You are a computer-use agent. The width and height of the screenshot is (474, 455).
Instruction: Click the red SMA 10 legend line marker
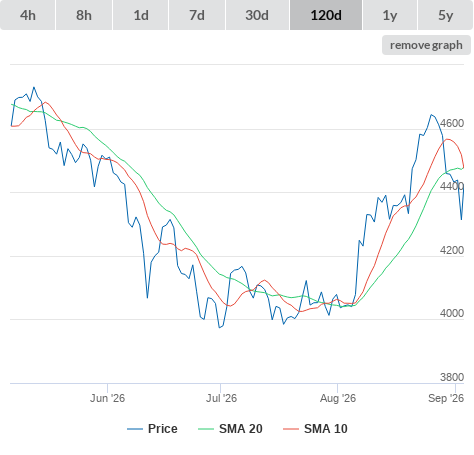[x=291, y=429]
